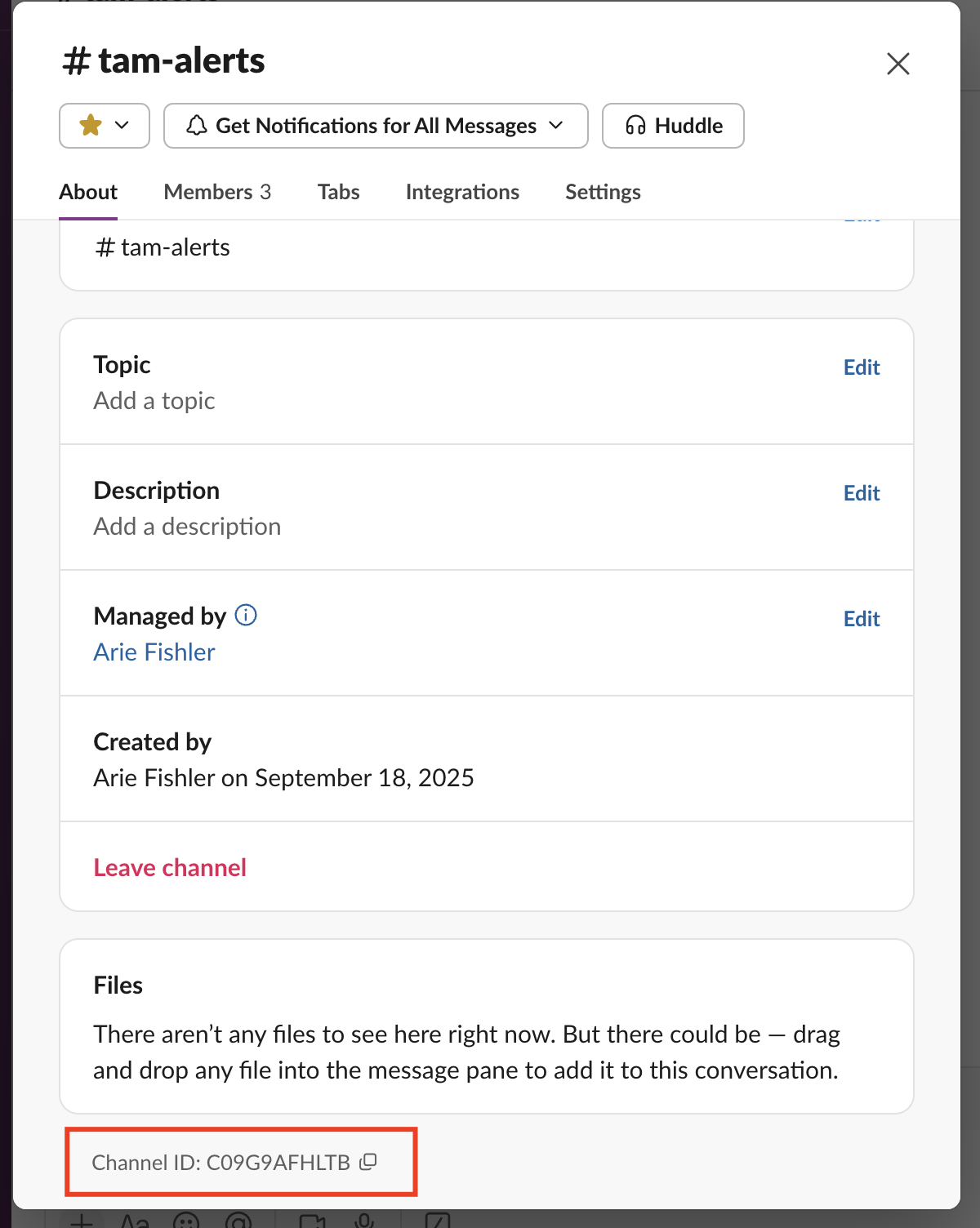Edit the channel Description
Screen dimensions: 980x1228
tap(862, 493)
